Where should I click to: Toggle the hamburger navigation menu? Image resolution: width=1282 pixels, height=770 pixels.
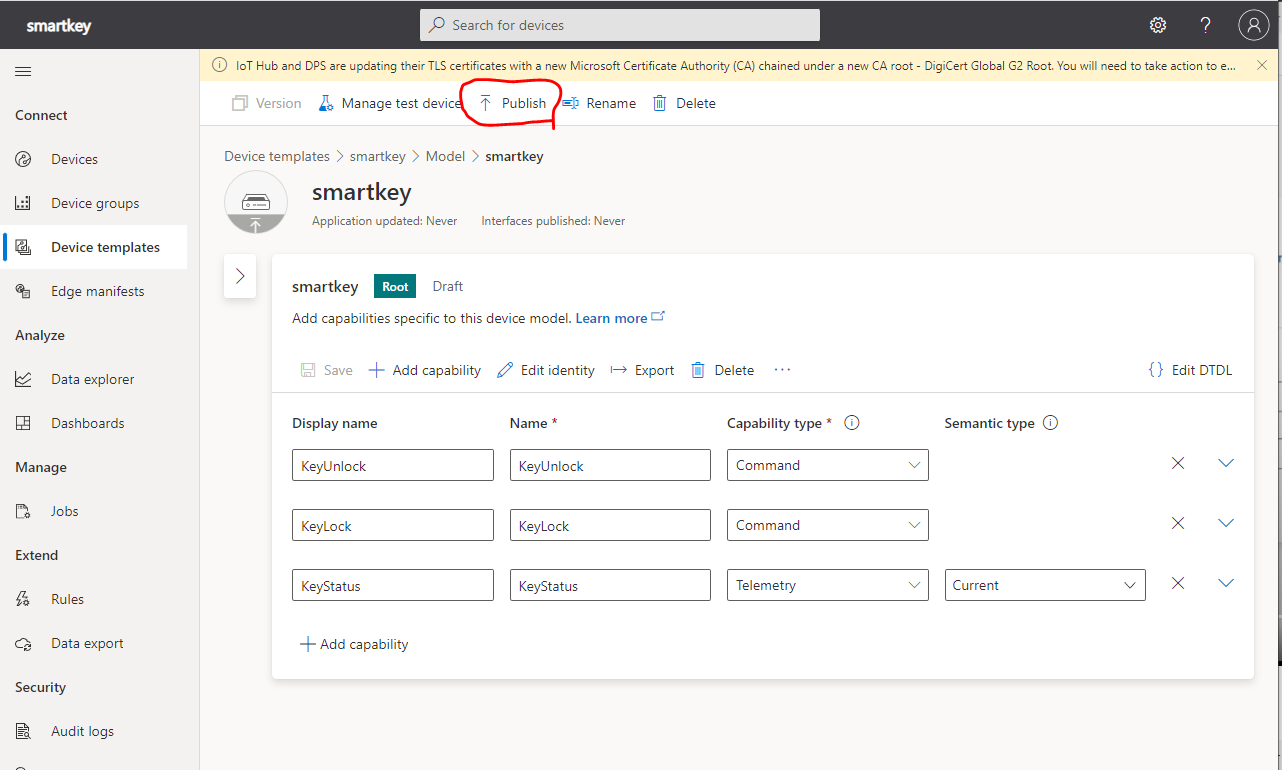click(23, 71)
